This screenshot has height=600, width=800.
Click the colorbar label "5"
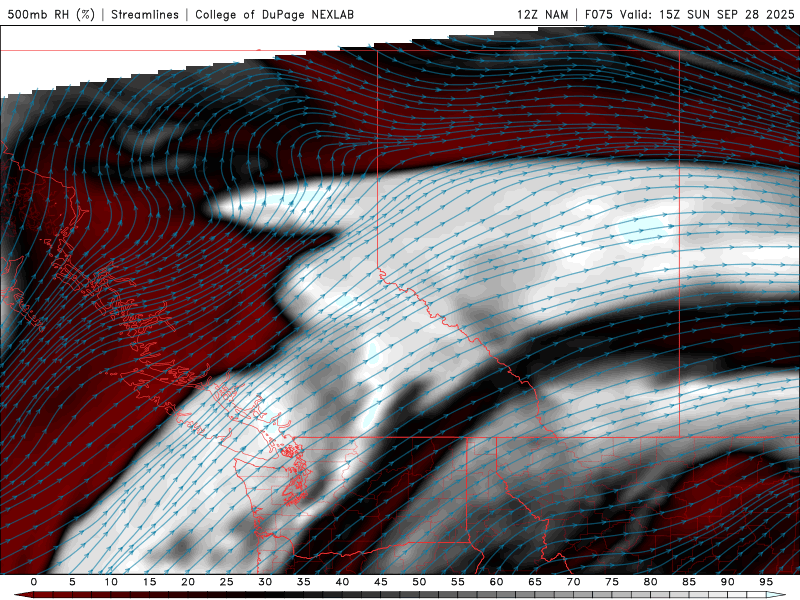click(x=72, y=582)
